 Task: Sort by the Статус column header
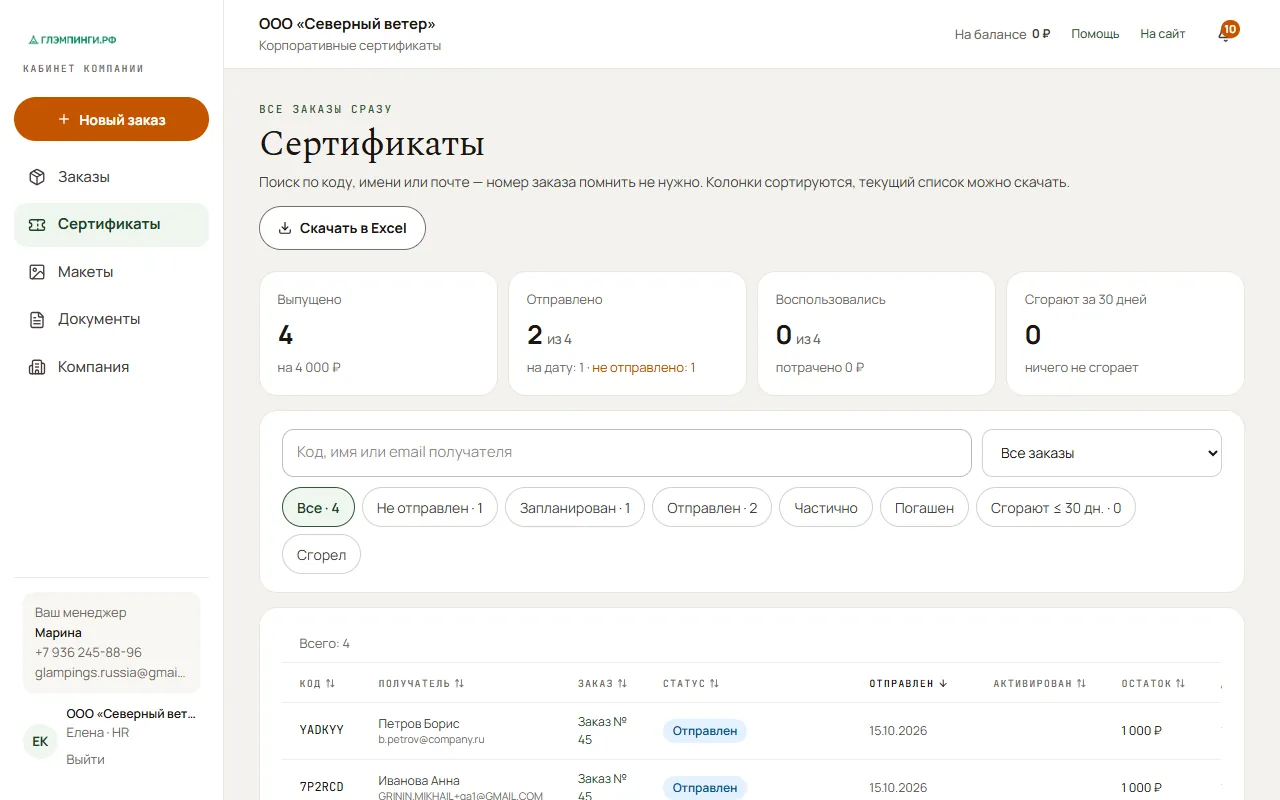point(691,684)
